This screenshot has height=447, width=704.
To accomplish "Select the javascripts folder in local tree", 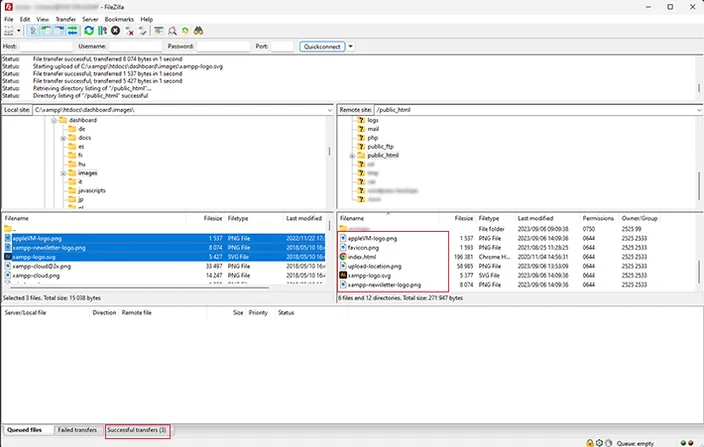I will [92, 190].
